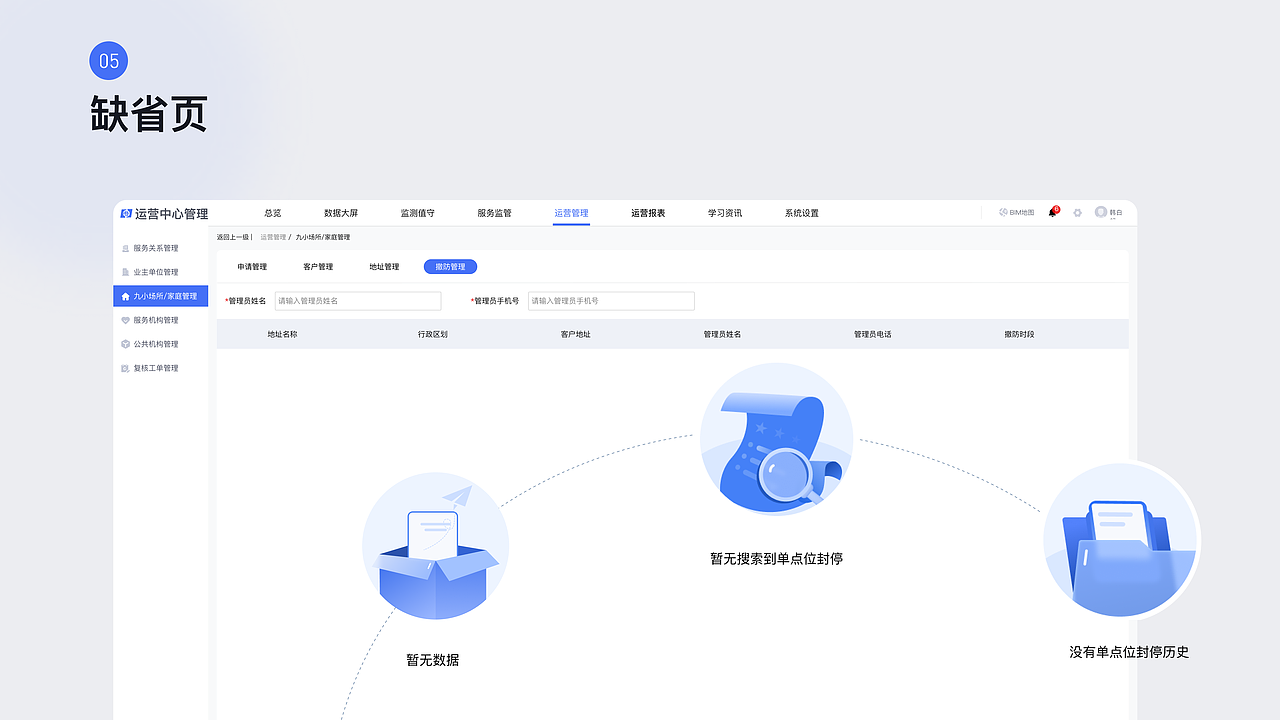
Task: Open the 系统设置 top menu
Action: coord(802,213)
